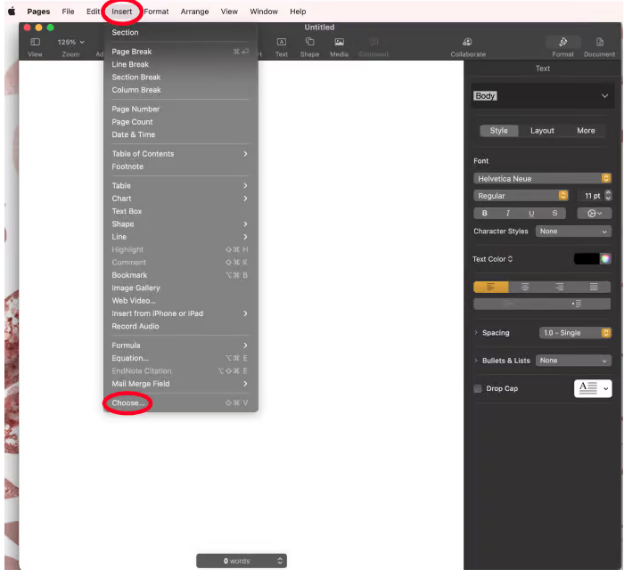The image size is (624, 578).
Task: Open the Helvetica Neue font dropdown
Action: point(542,178)
